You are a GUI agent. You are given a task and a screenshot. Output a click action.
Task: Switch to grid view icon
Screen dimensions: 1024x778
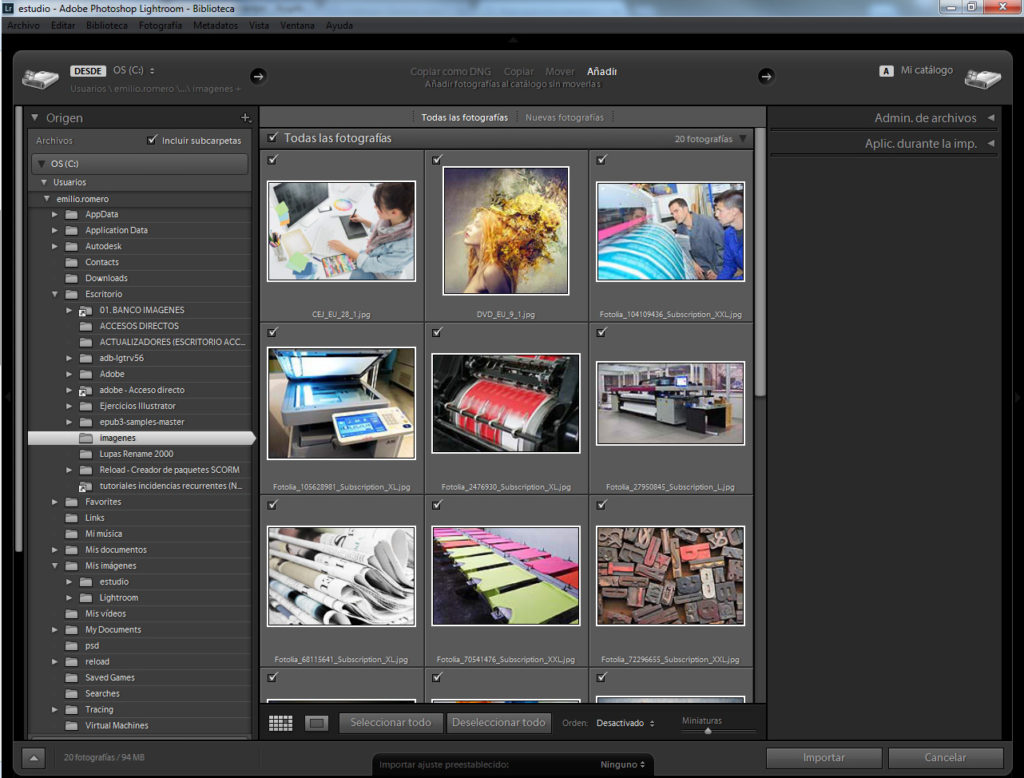click(281, 723)
